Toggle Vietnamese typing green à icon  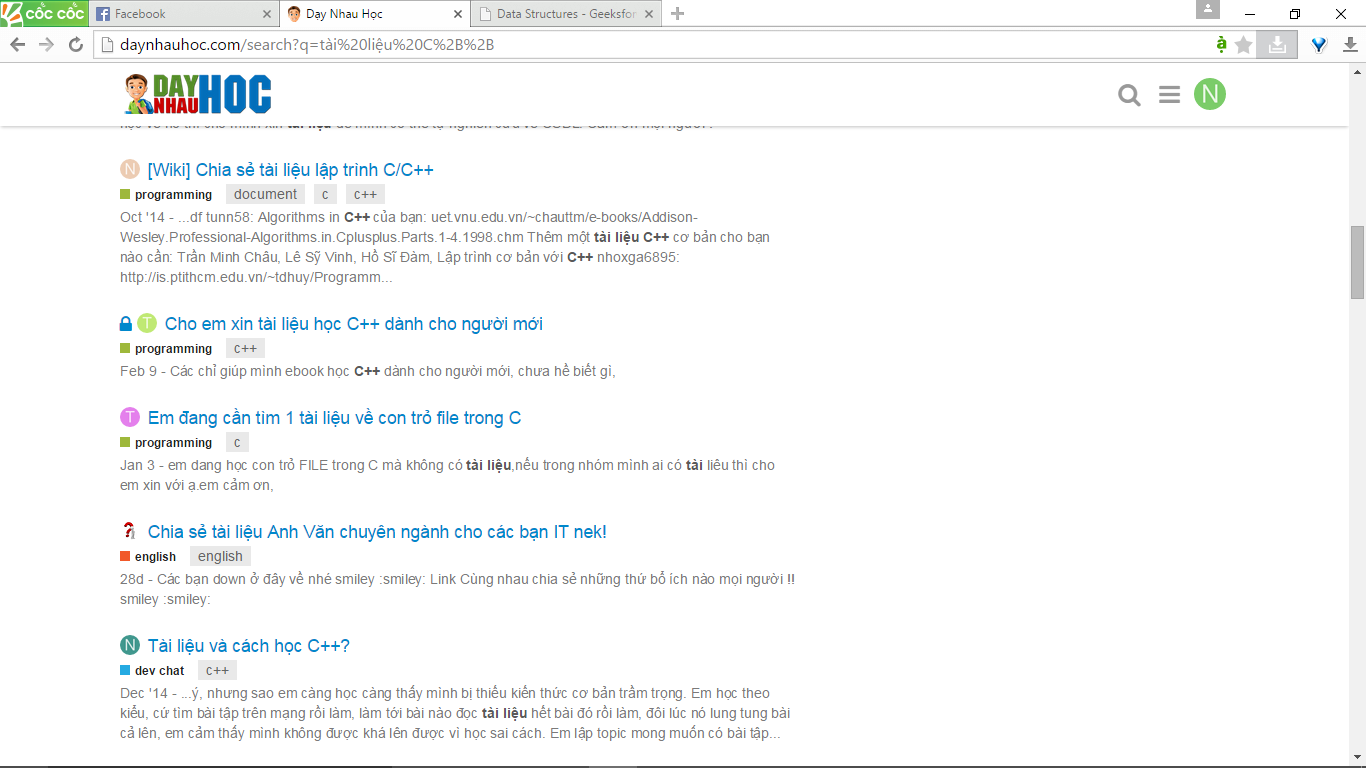1221,45
